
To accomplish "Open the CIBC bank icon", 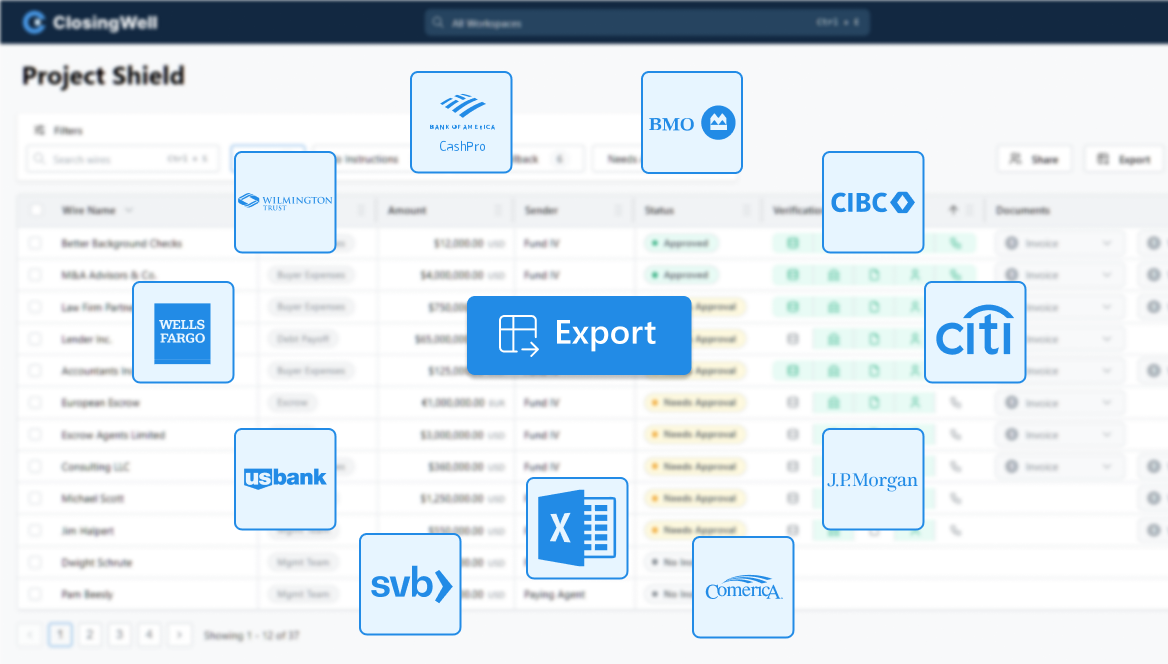I will click(872, 201).
